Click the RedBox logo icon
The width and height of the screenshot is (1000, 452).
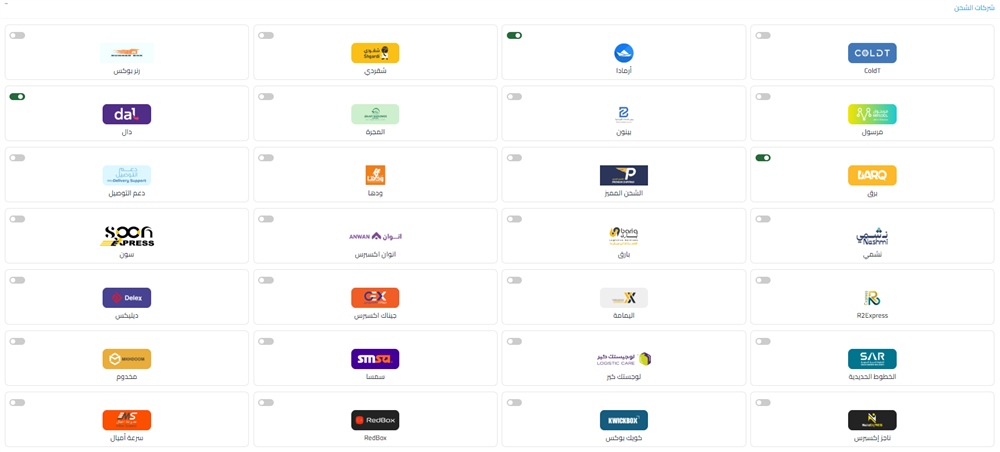[375, 420]
